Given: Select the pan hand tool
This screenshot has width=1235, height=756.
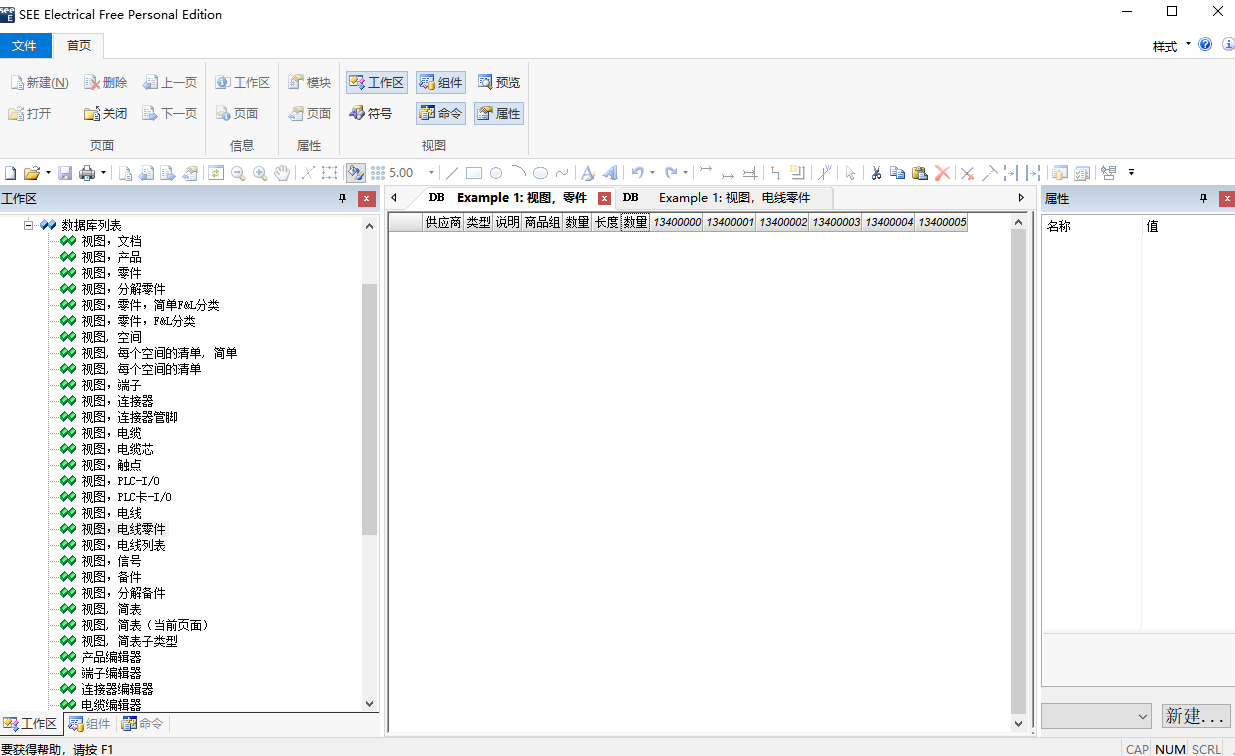Looking at the screenshot, I should point(282,173).
